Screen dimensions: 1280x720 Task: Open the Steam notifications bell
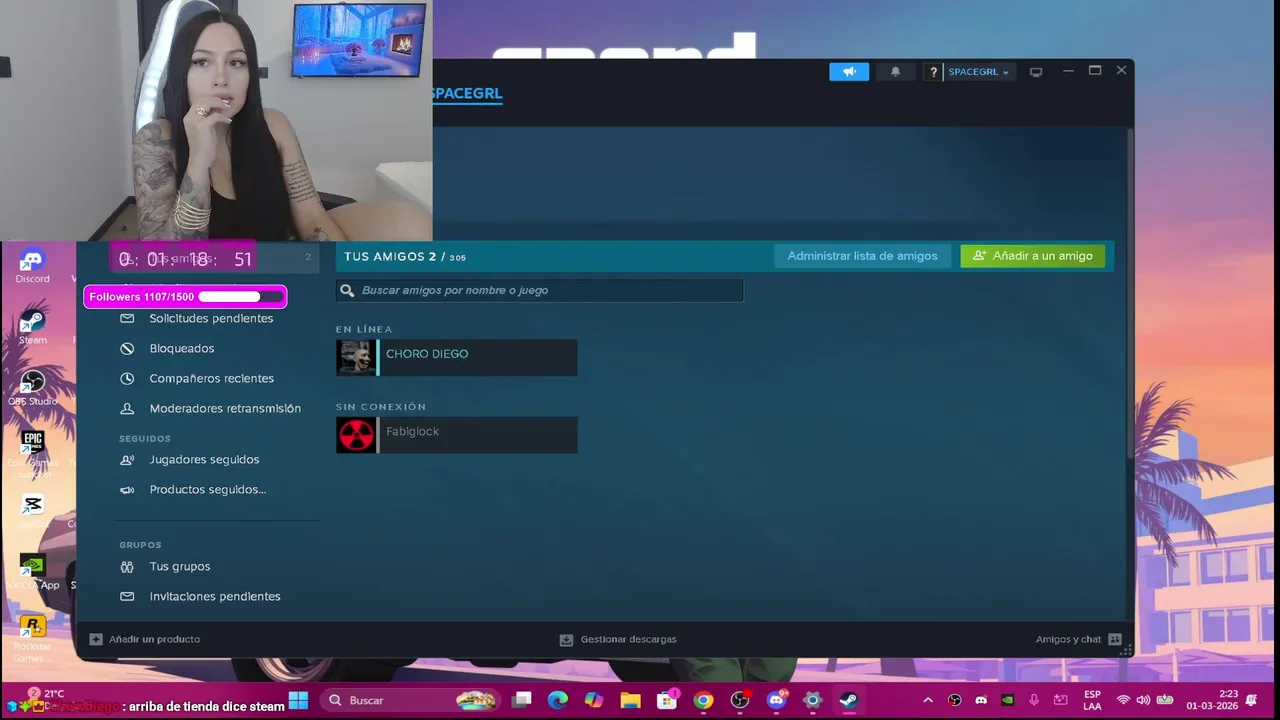tap(895, 72)
